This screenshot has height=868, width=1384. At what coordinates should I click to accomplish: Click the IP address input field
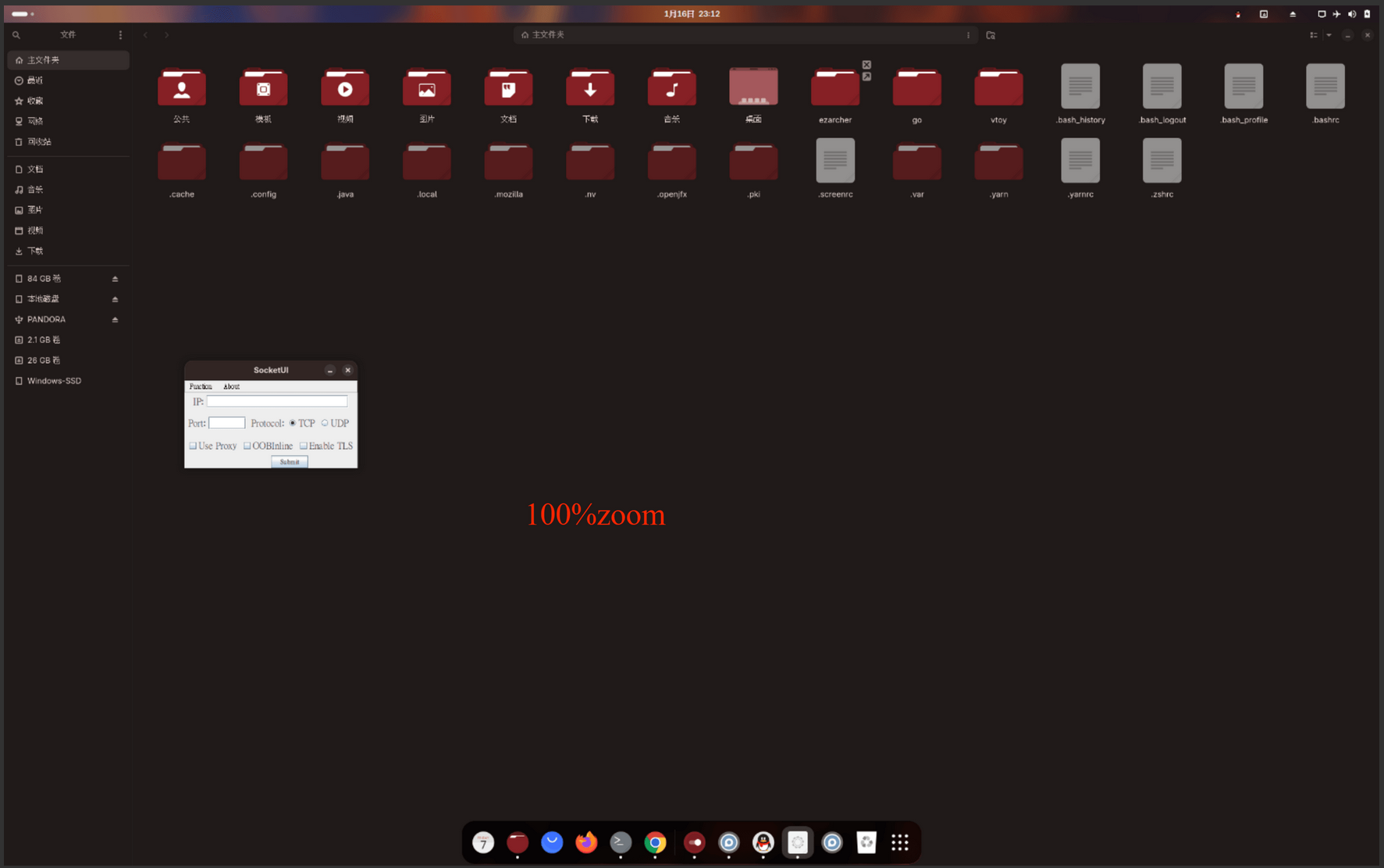[276, 401]
